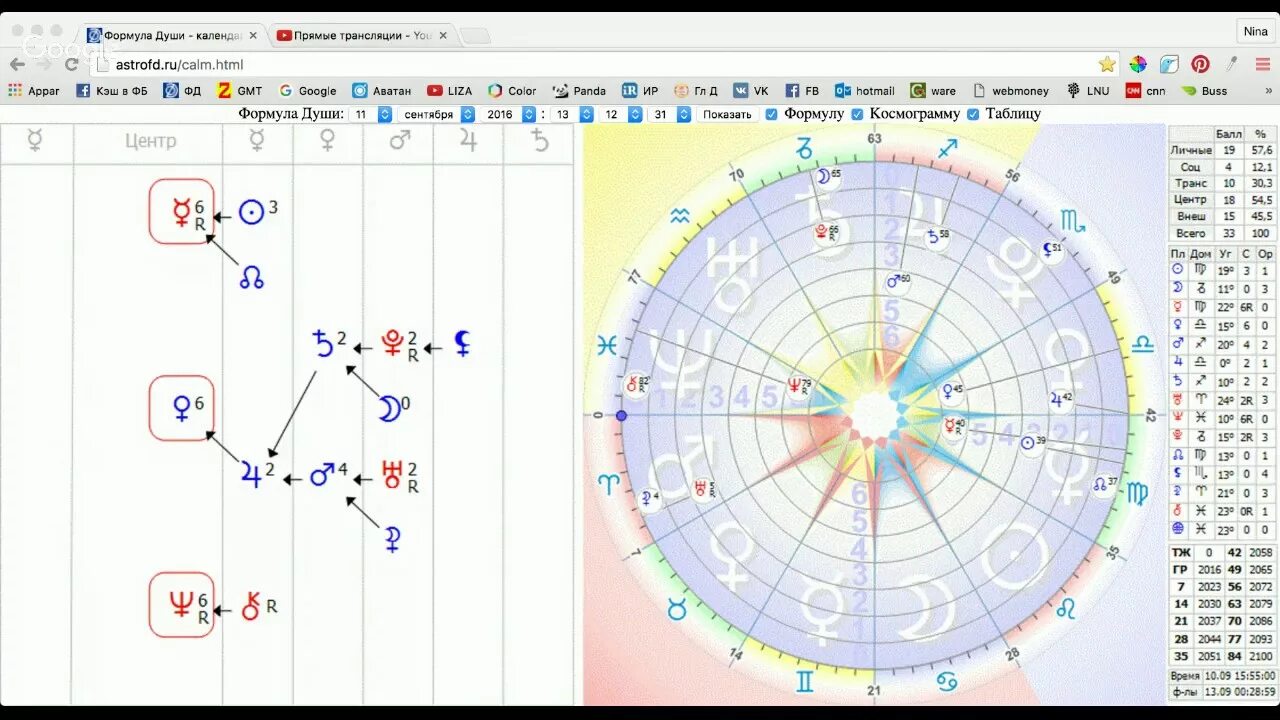The height and width of the screenshot is (720, 1280).
Task: Open the hotmail bookmark
Action: (865, 90)
